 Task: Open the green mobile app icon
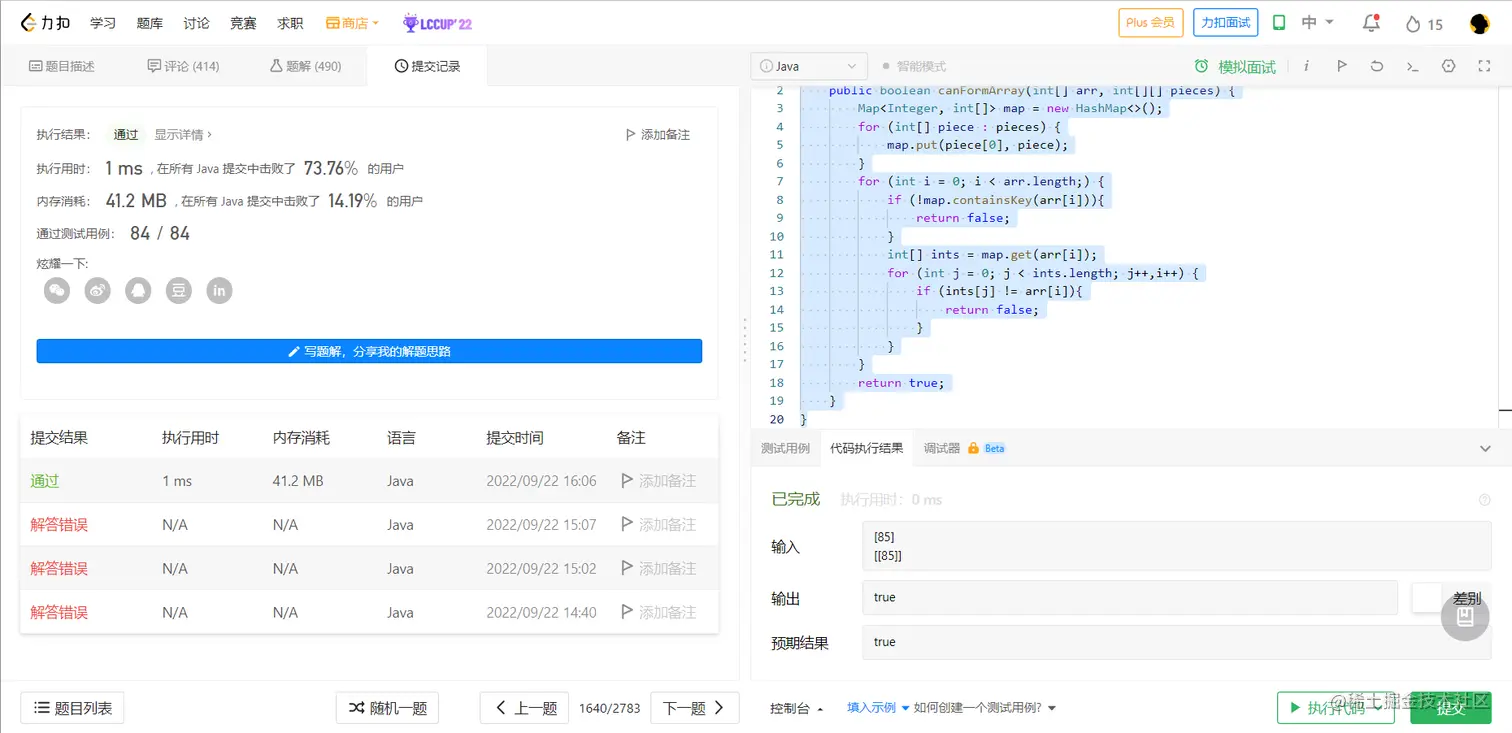tap(1279, 23)
